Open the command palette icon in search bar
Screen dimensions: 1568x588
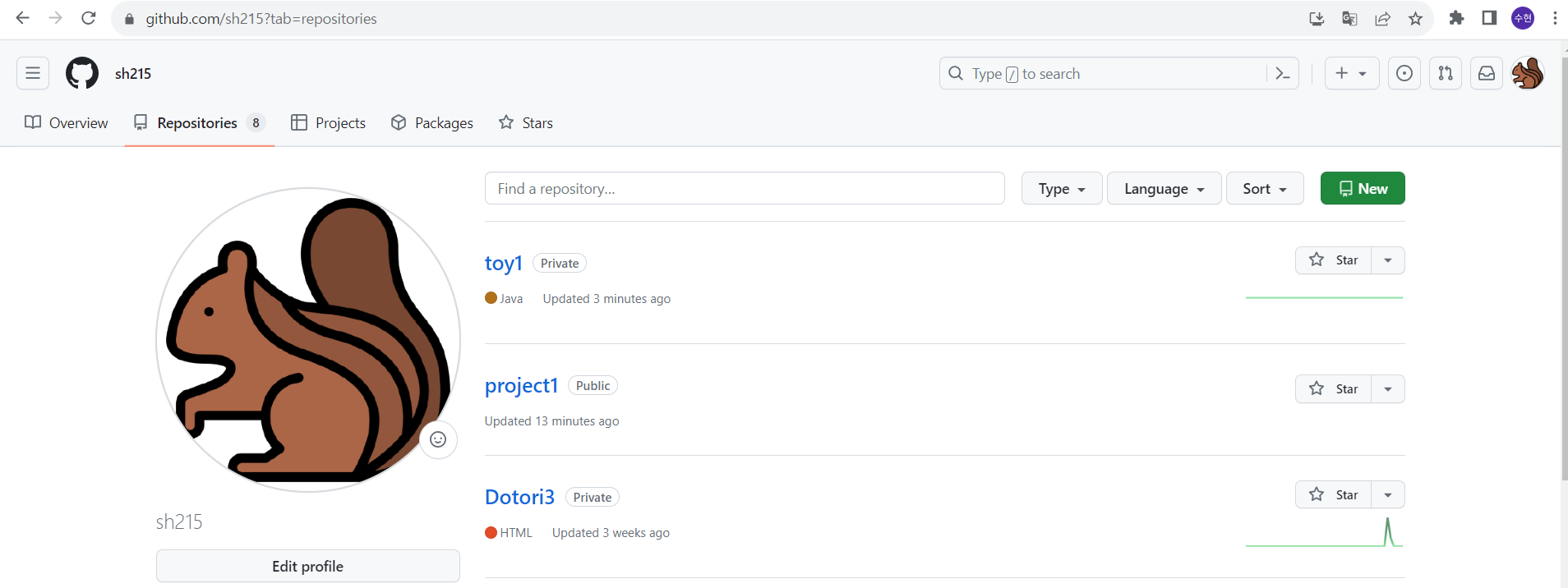[1282, 73]
